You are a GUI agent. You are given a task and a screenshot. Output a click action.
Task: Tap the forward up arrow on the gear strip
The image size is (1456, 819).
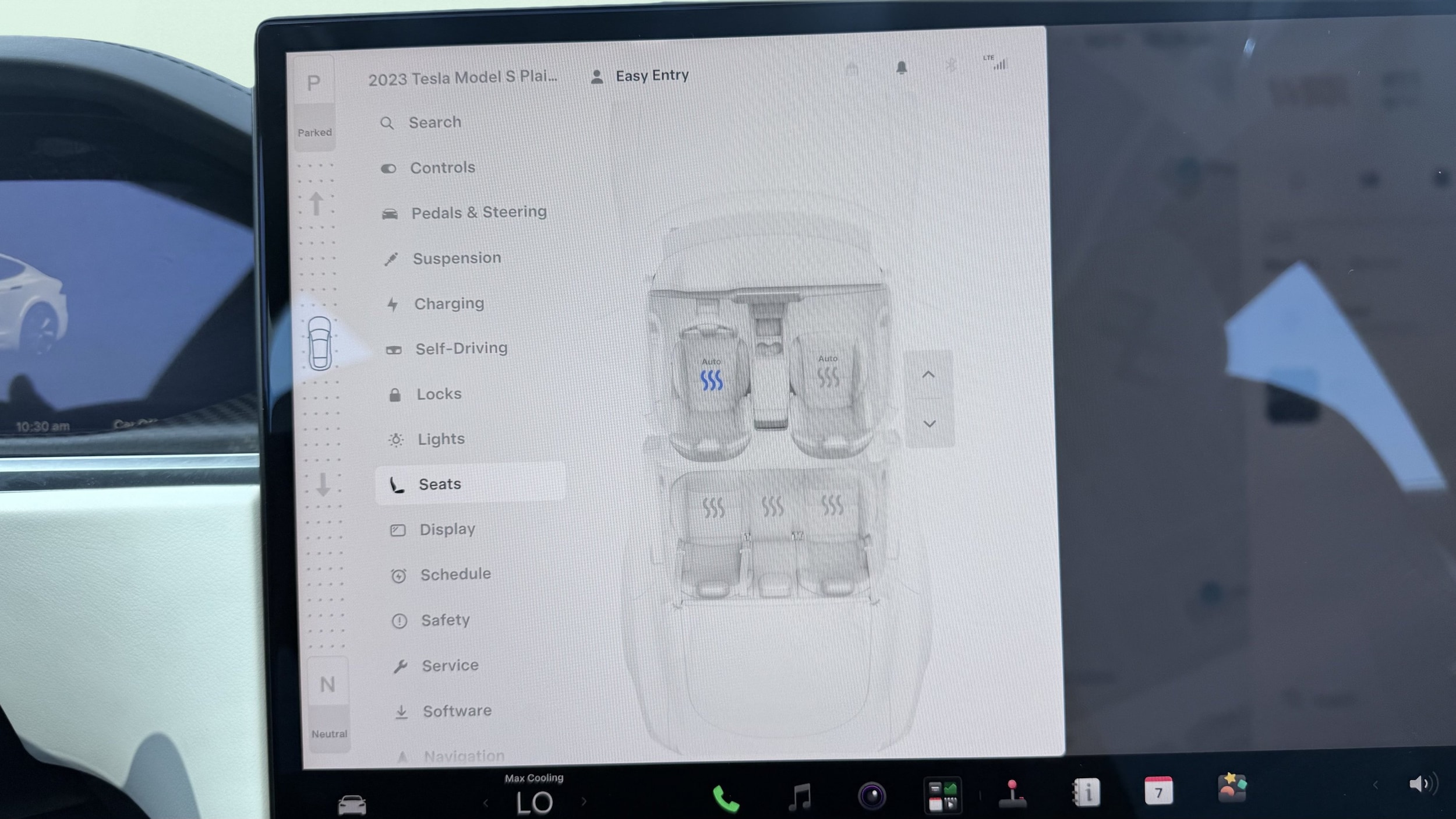(316, 204)
